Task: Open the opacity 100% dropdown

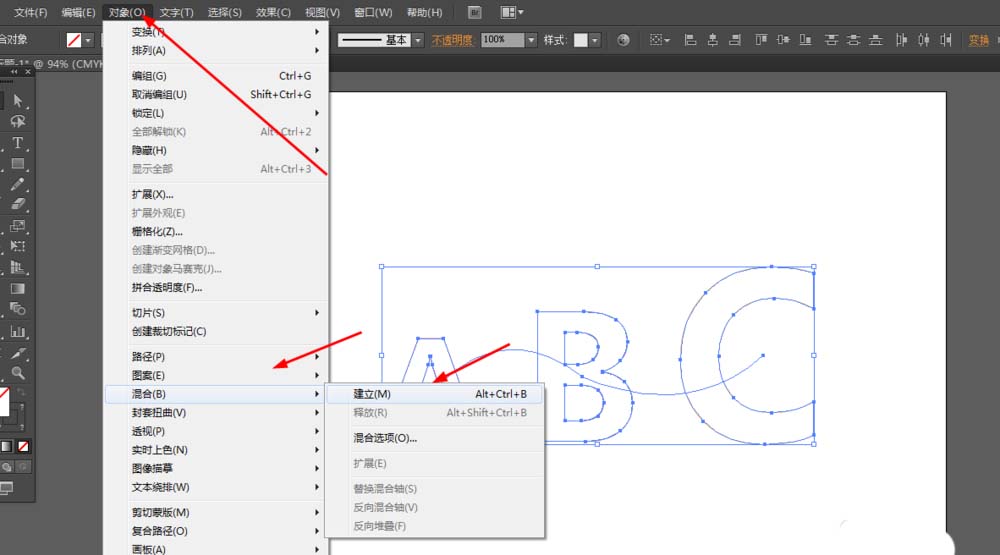Action: pos(531,40)
